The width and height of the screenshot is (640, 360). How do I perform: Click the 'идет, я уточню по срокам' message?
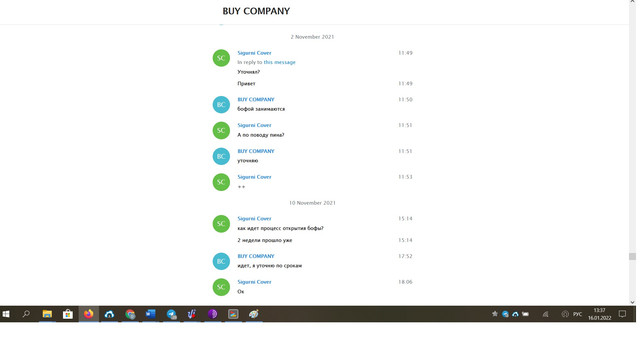coord(270,266)
